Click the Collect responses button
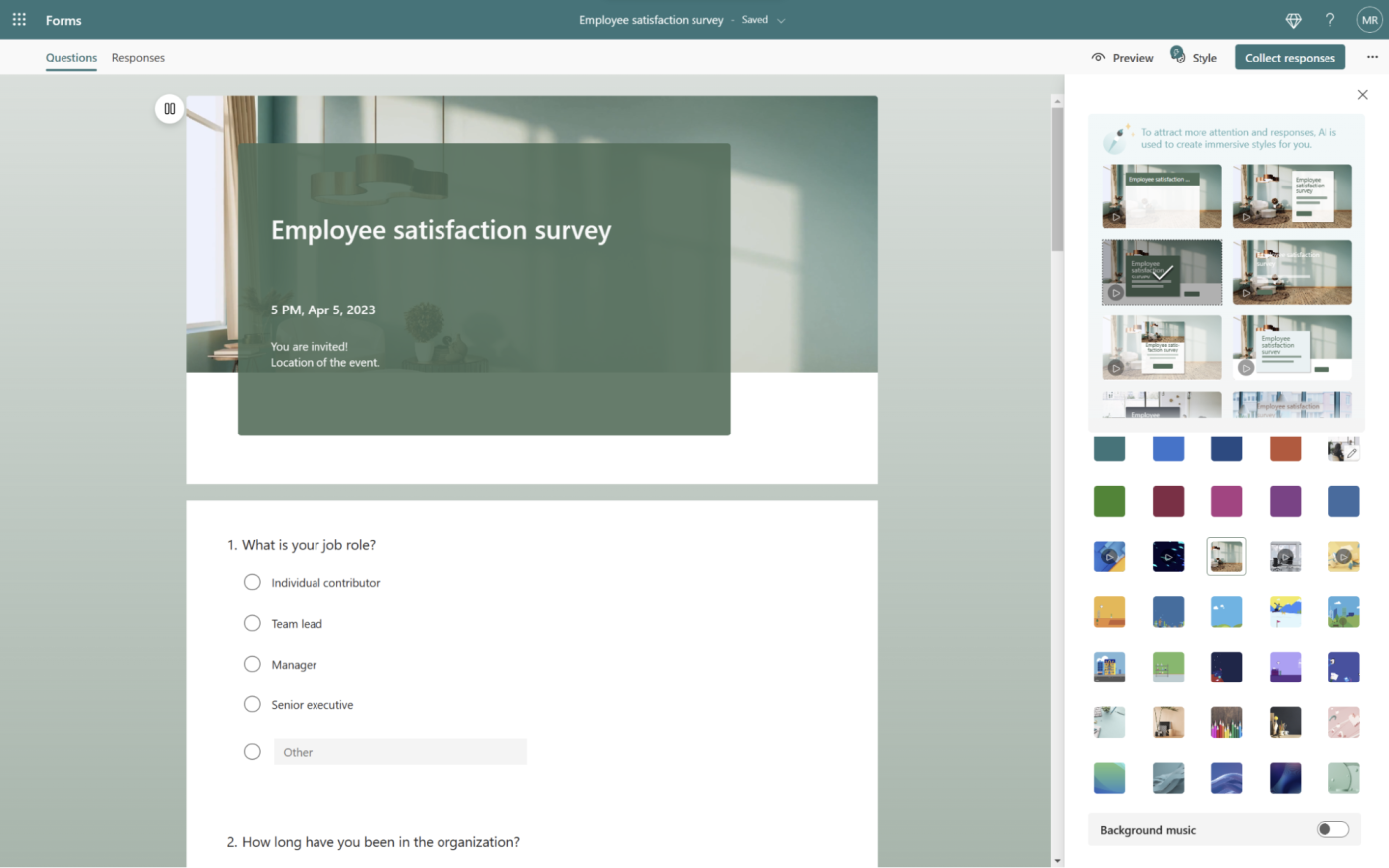 [1290, 57]
